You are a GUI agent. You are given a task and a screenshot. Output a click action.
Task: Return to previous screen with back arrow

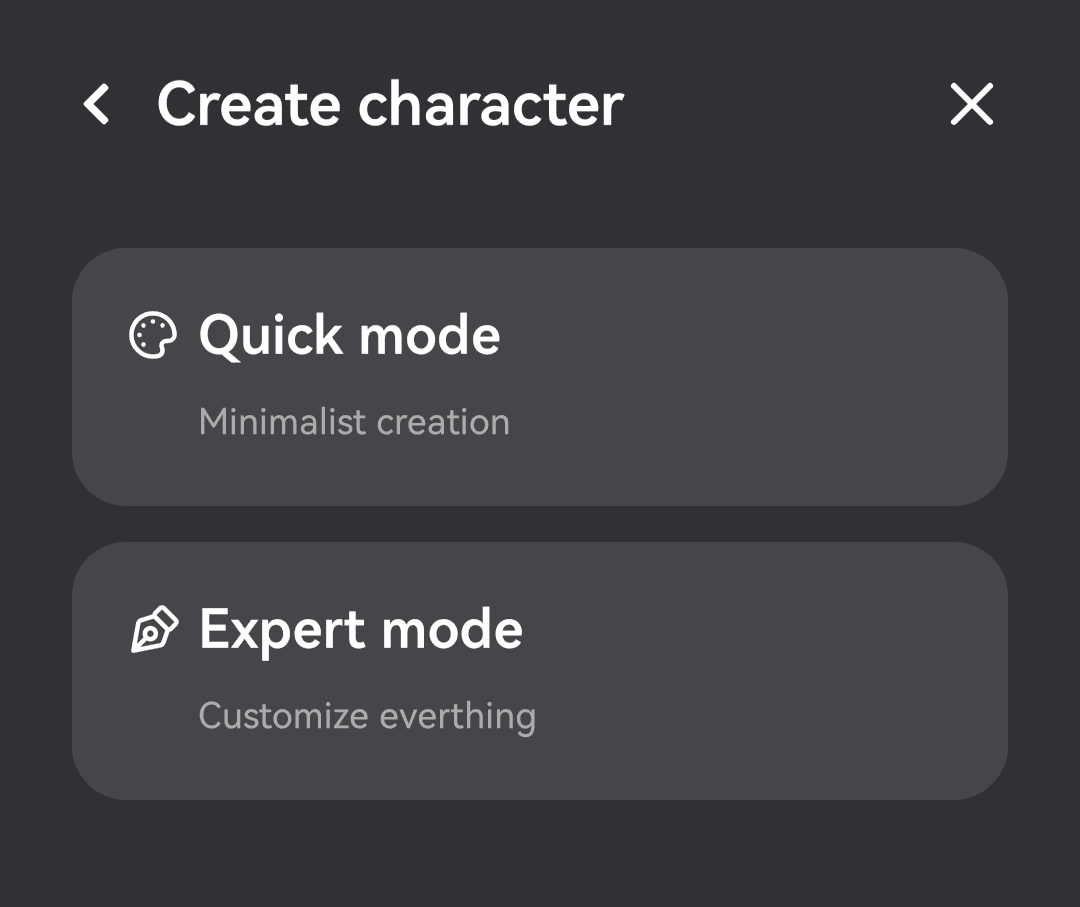(x=96, y=104)
